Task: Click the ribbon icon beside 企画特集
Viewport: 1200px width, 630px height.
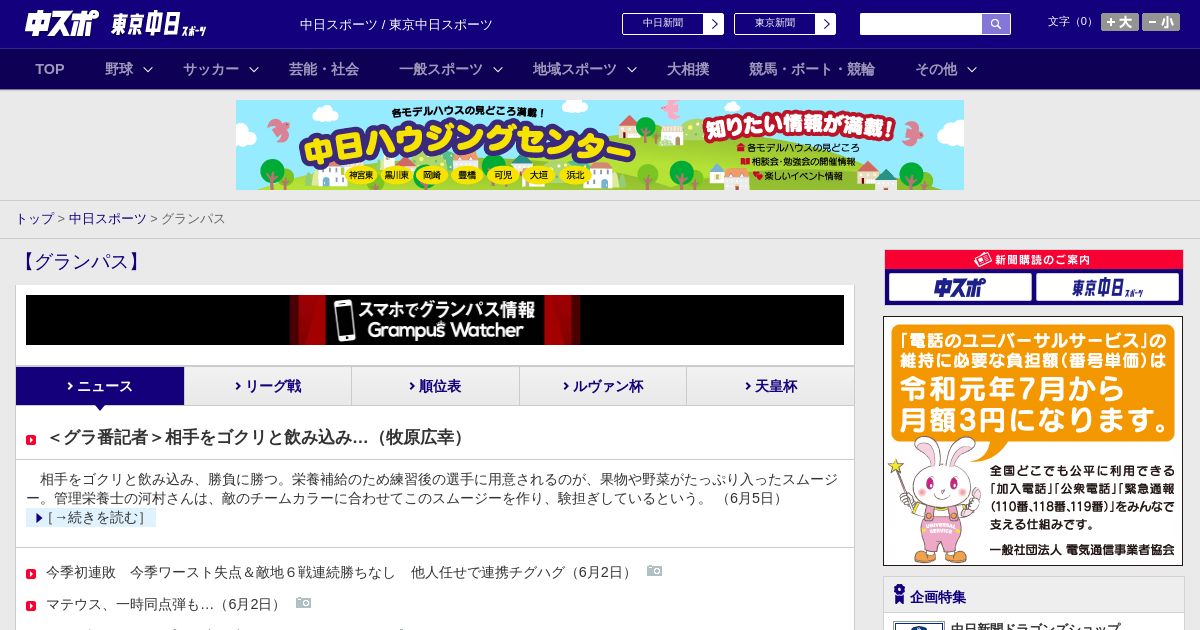Action: click(899, 595)
